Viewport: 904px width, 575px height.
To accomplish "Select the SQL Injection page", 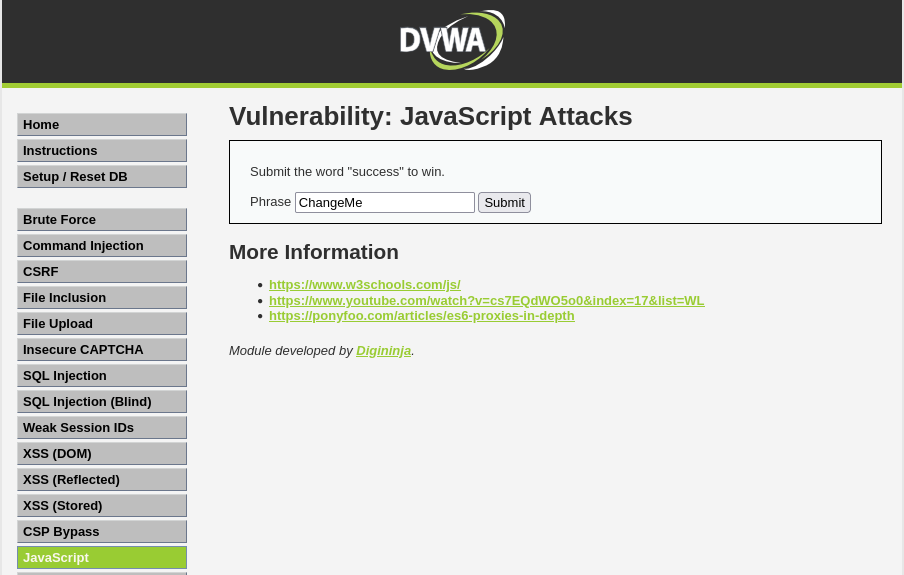I will (101, 375).
